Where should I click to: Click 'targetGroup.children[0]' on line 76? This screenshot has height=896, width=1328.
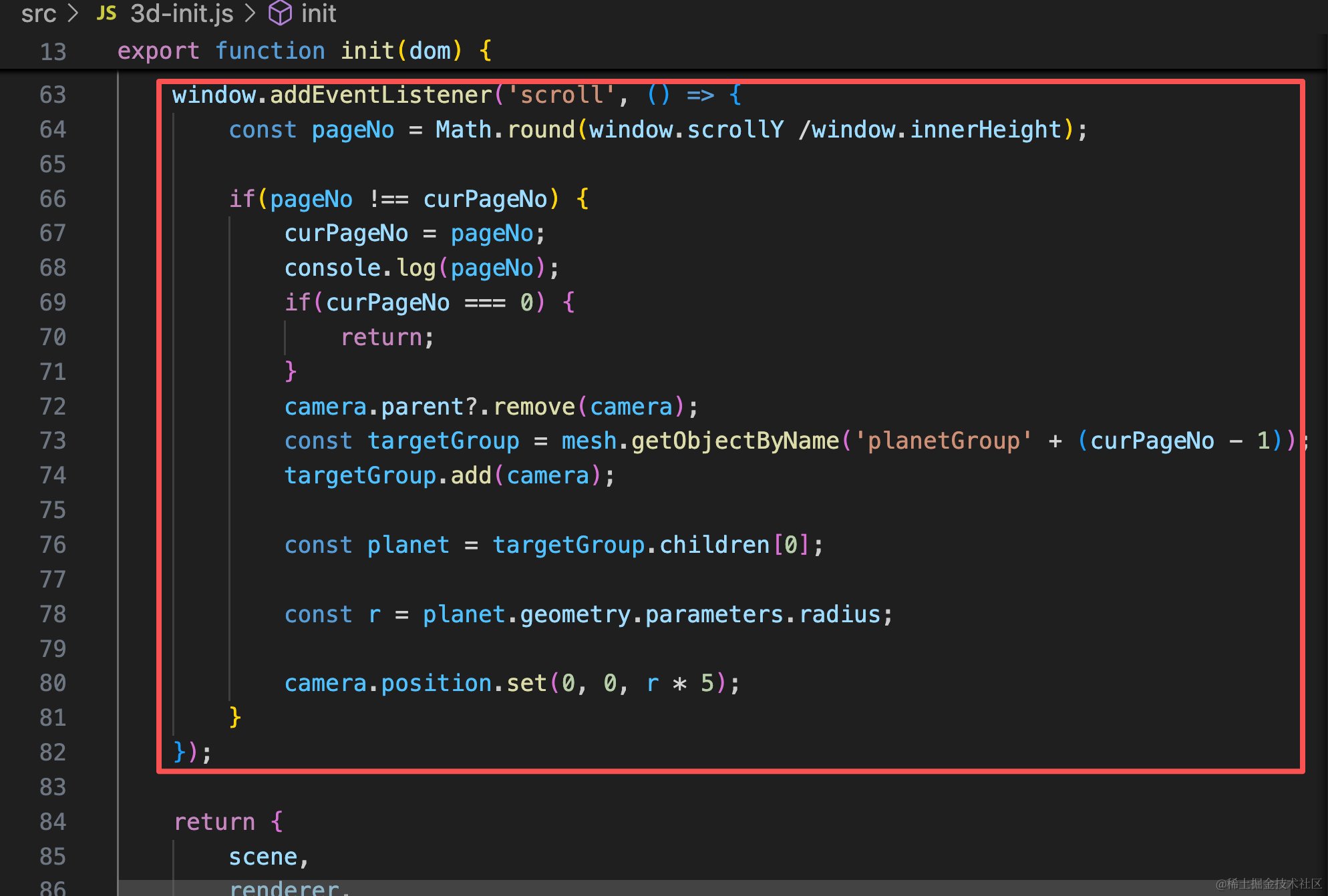click(651, 545)
